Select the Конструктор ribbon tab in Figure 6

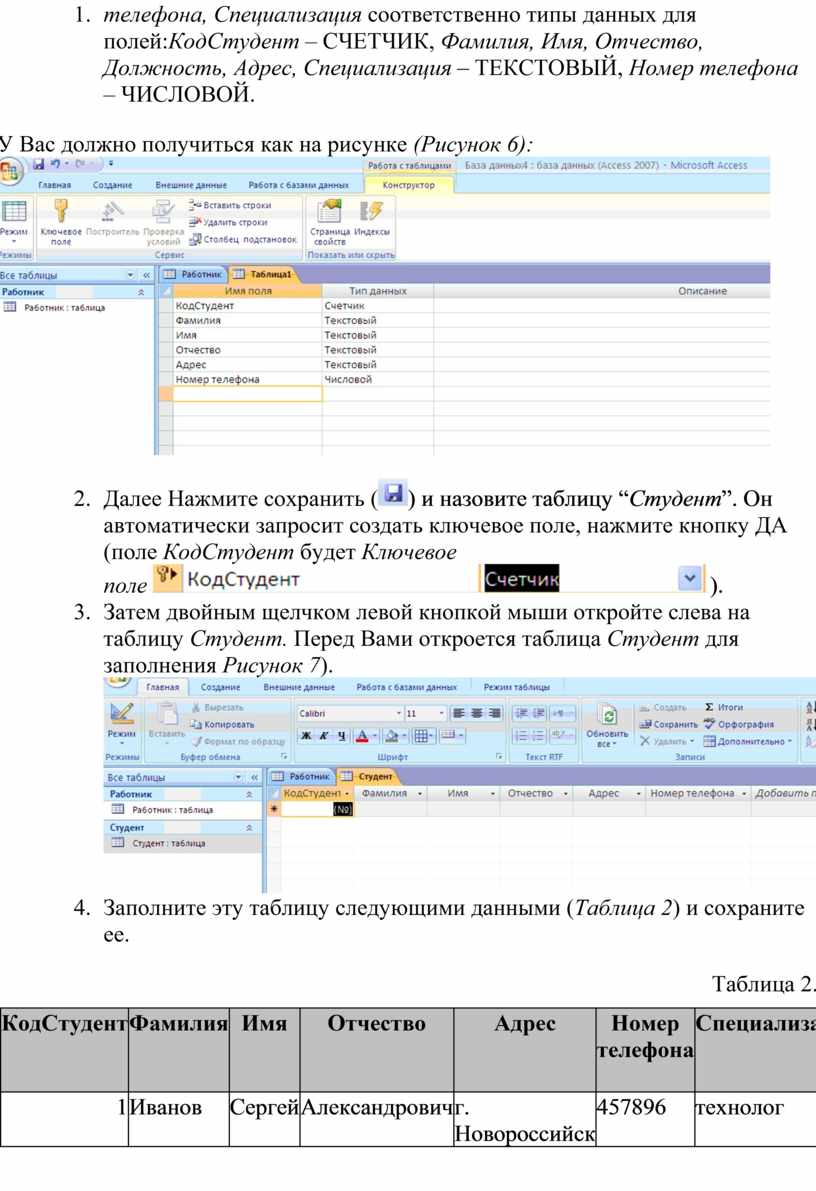(x=409, y=185)
